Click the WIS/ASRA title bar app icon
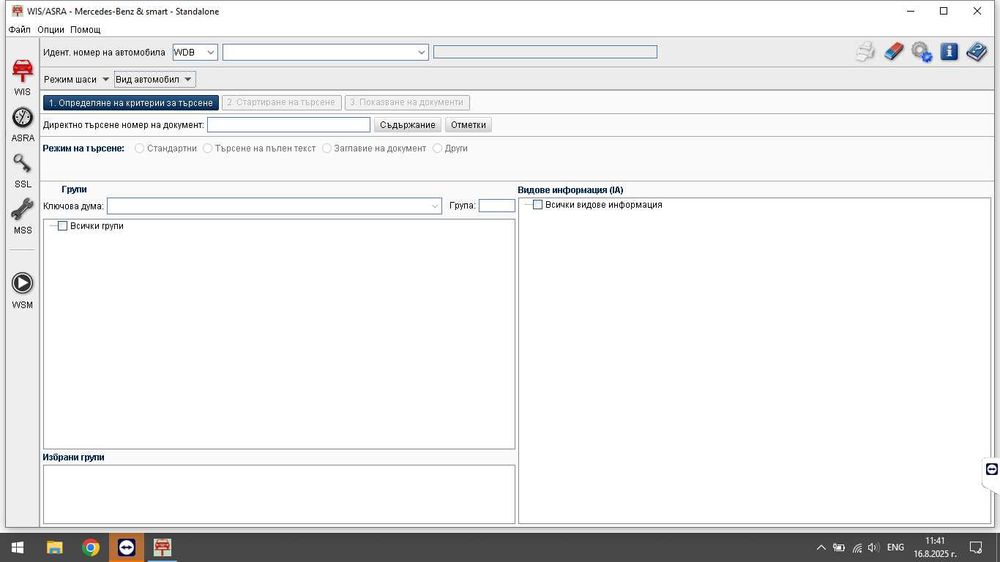 [x=17, y=11]
